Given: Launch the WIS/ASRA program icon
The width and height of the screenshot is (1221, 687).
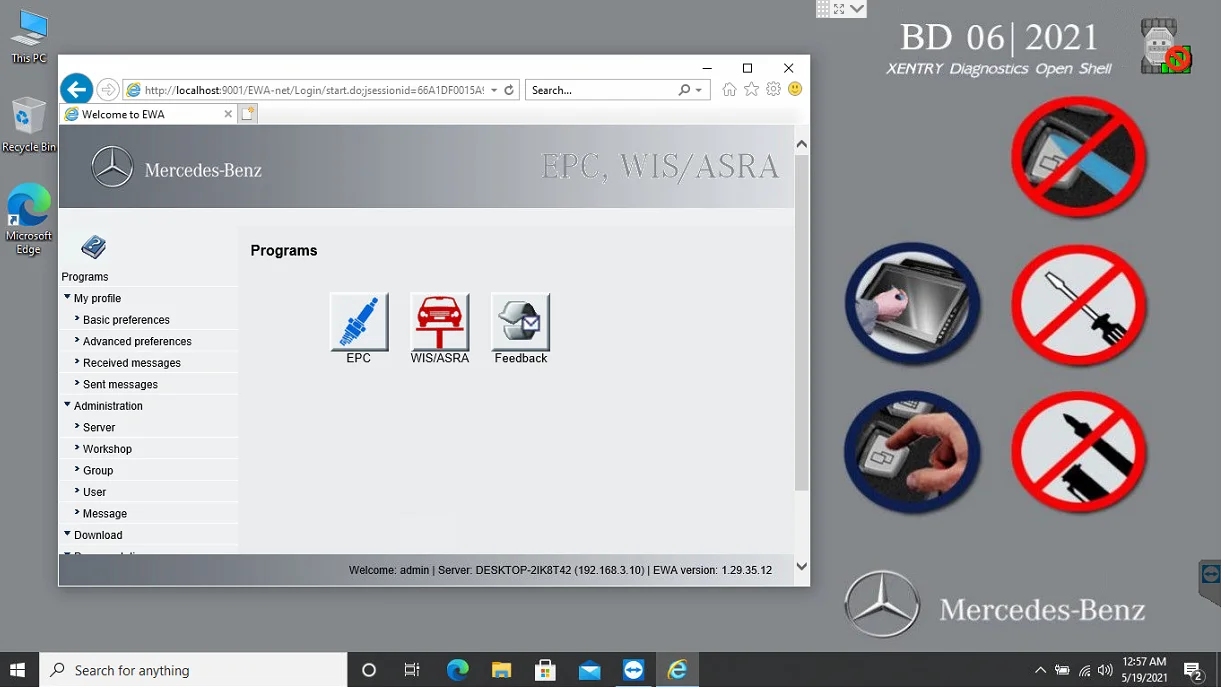Looking at the screenshot, I should pos(440,322).
